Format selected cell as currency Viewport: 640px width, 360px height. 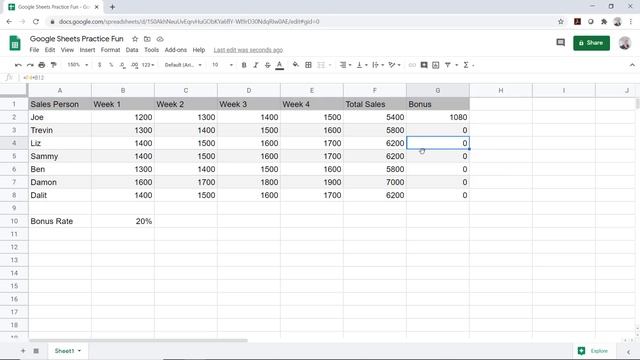pyautogui.click(x=100, y=65)
